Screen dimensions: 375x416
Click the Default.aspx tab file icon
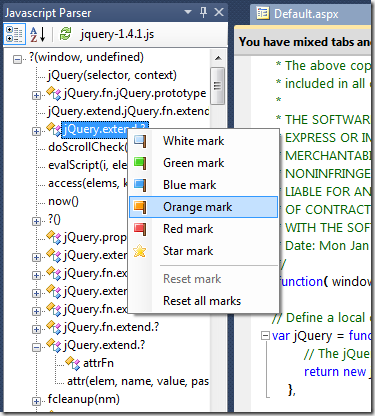(x=263, y=14)
